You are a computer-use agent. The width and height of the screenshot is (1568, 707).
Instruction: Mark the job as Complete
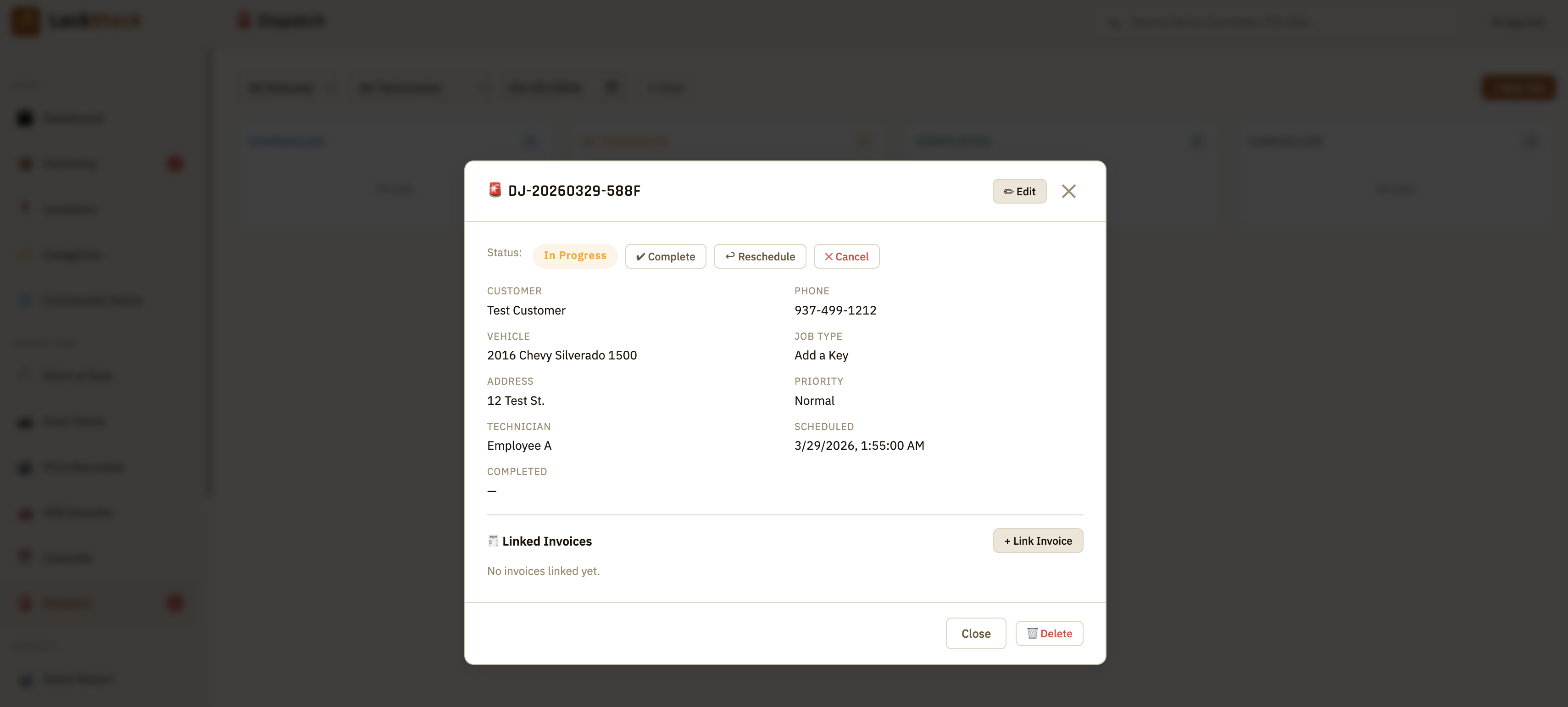pos(665,256)
